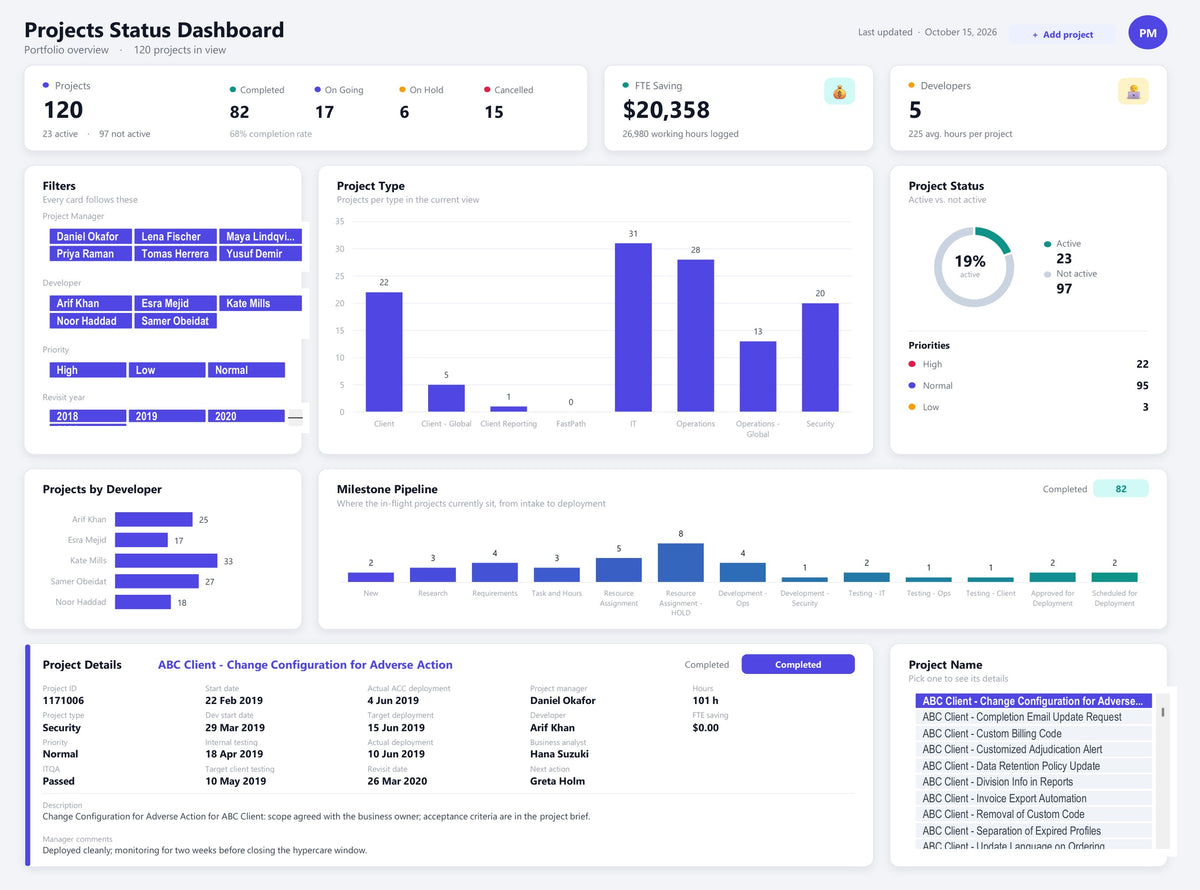Select revisit year 2018
Viewport: 1200px width, 890px height.
(88, 416)
